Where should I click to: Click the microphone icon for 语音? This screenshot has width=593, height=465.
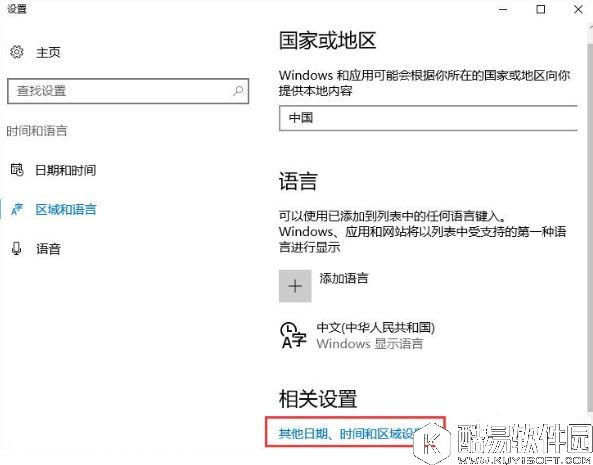[x=16, y=248]
